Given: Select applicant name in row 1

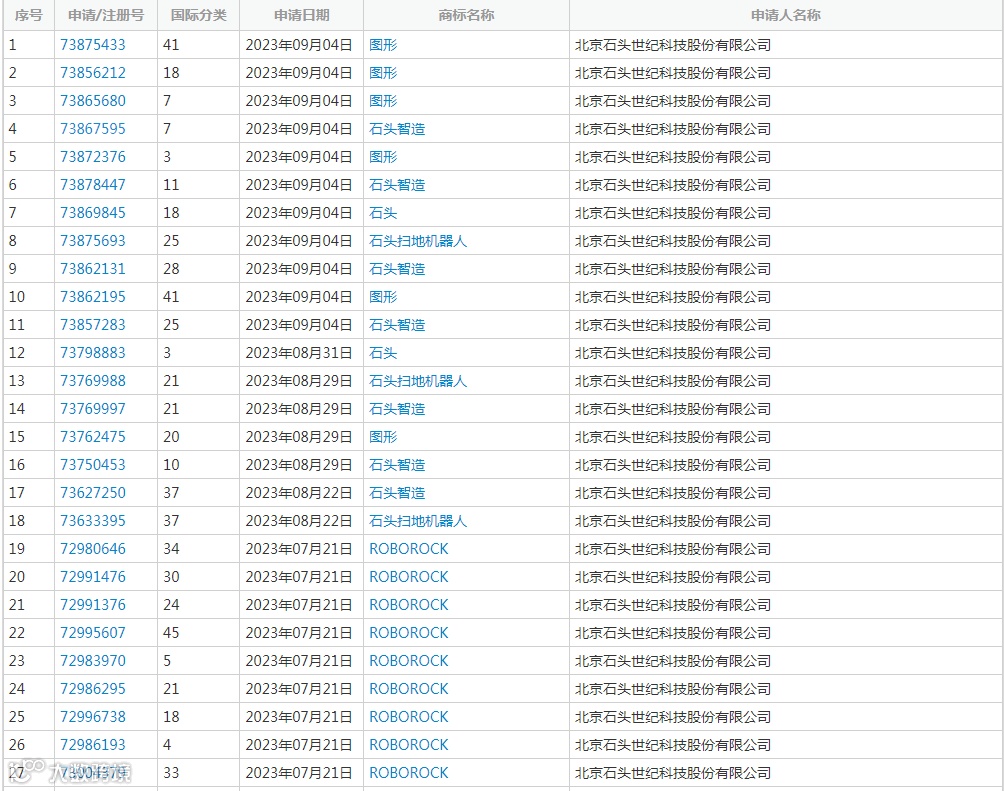Looking at the screenshot, I should (673, 45).
